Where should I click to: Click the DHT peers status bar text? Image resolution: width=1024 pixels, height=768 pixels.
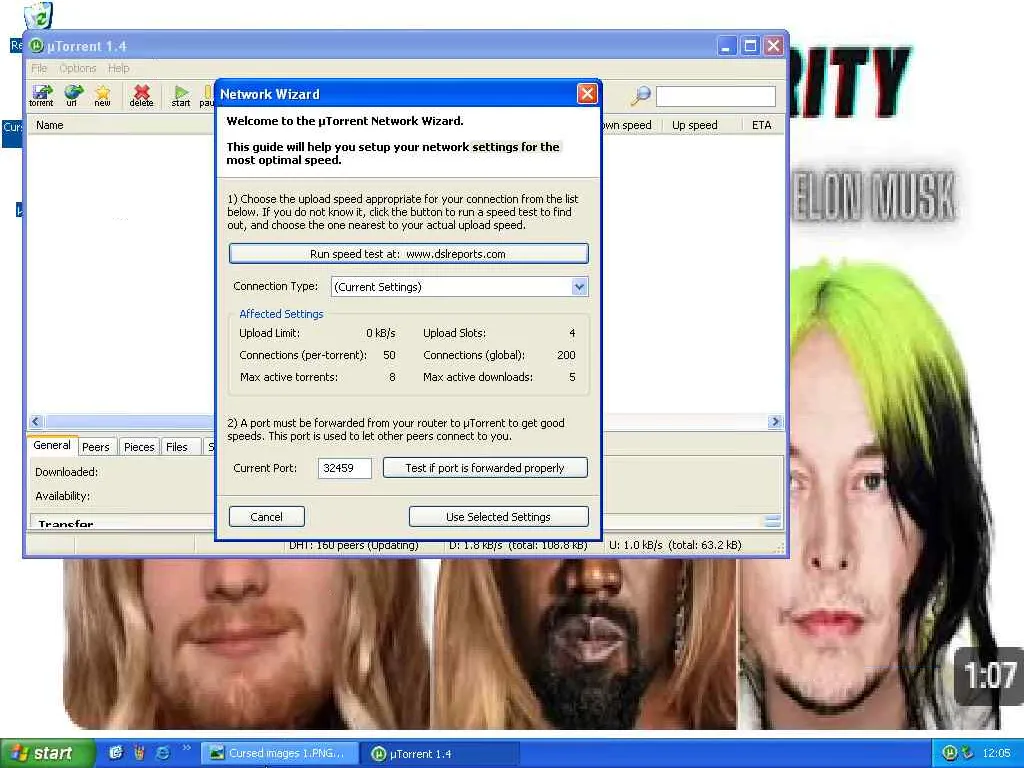pyautogui.click(x=353, y=545)
